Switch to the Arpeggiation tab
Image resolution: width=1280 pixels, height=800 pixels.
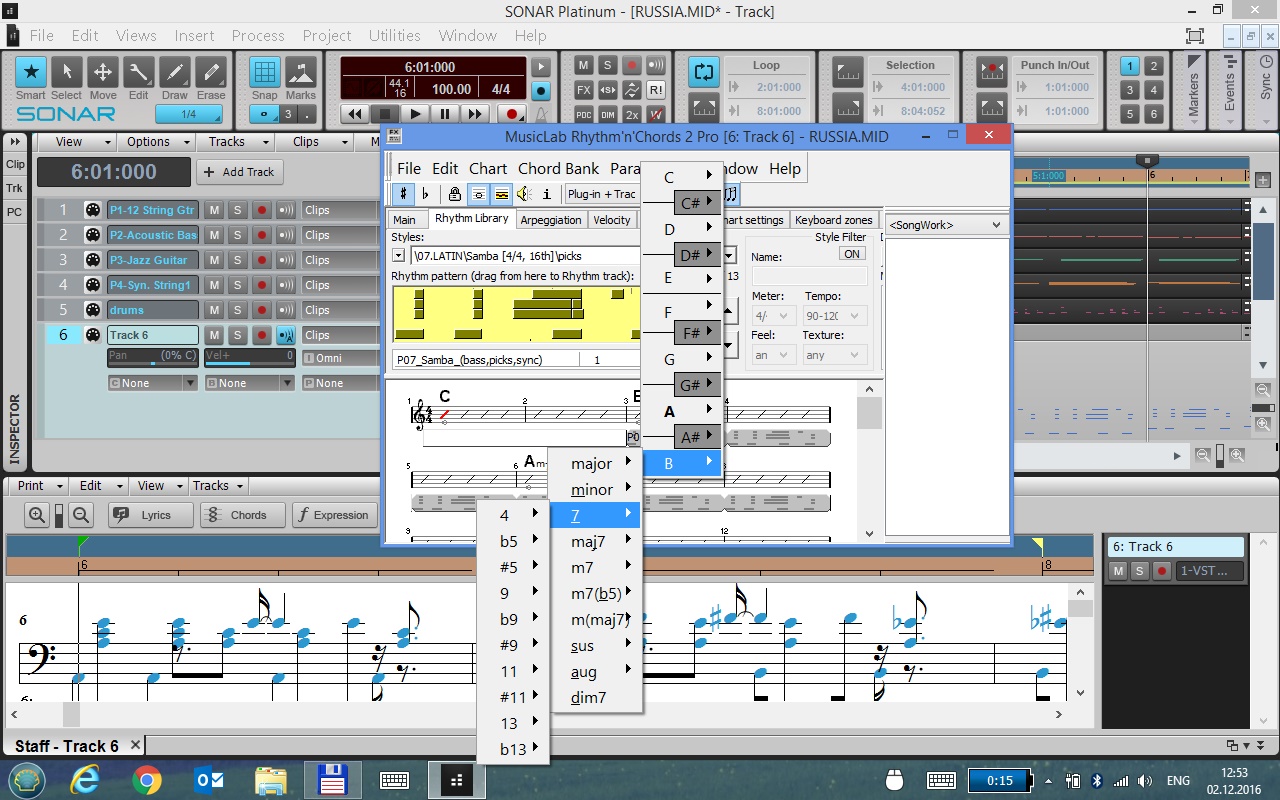(550, 220)
